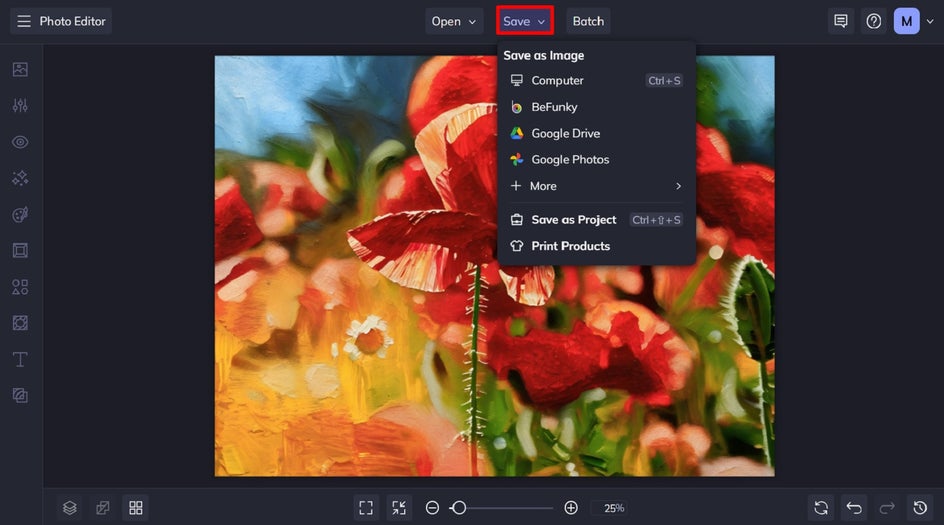
Task: Select the Text tool in sidebar
Action: [20, 359]
